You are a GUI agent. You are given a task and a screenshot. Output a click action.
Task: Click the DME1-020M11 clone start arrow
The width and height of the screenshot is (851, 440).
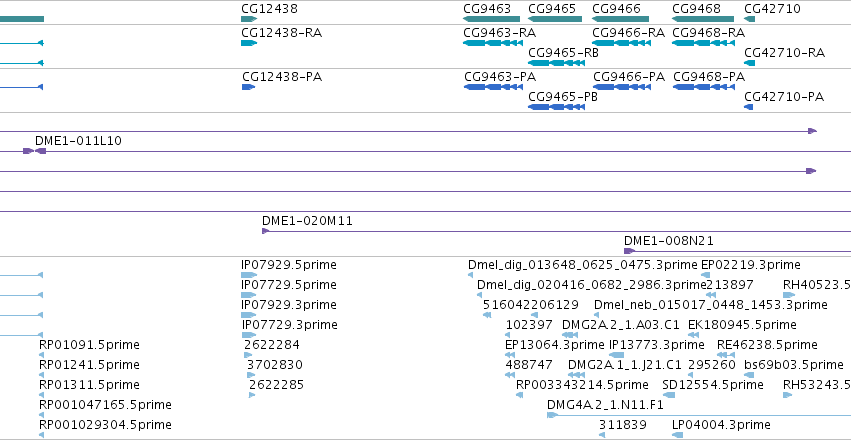tap(265, 231)
